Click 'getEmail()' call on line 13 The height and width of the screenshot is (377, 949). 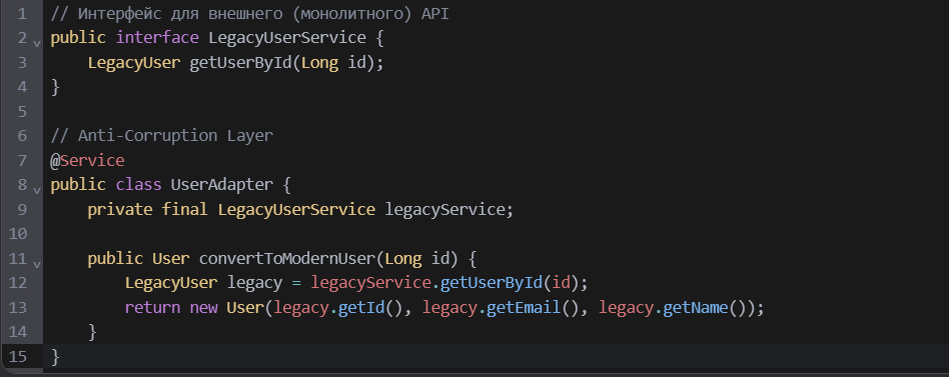pos(533,307)
